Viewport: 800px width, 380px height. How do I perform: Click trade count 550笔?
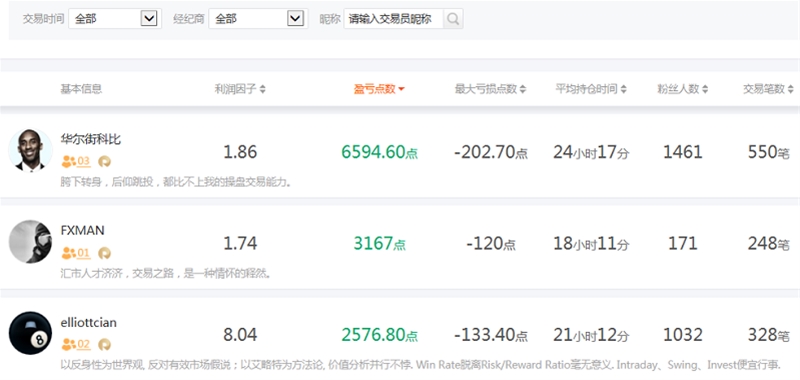[x=769, y=152]
